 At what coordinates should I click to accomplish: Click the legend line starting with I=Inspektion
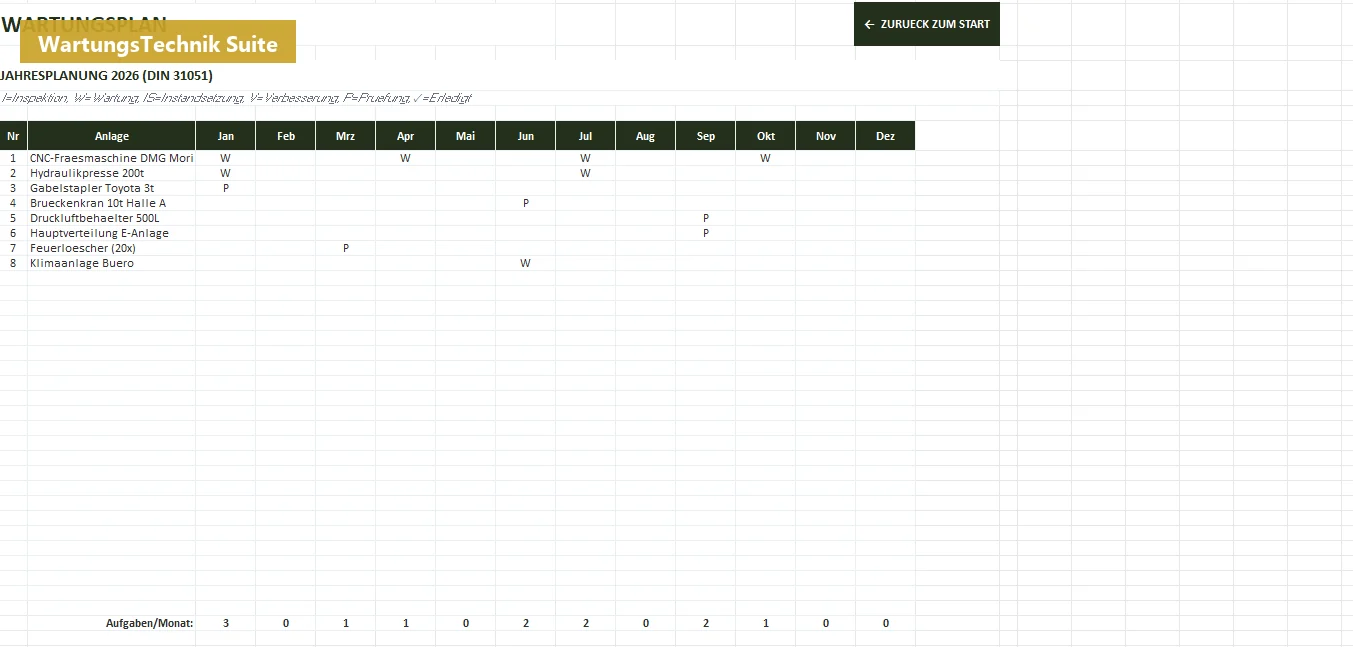pos(236,98)
